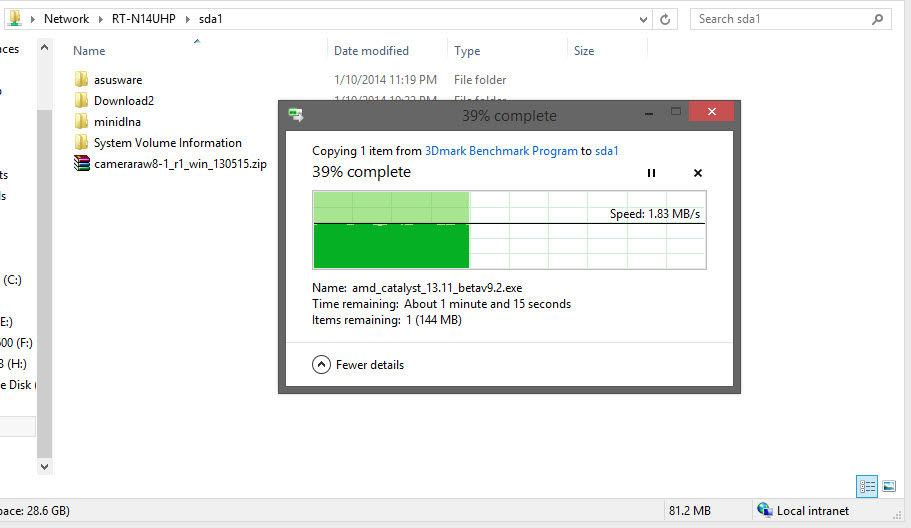Click the copy progress graph
Viewport: 911px width, 528px height.
pyautogui.click(x=510, y=230)
